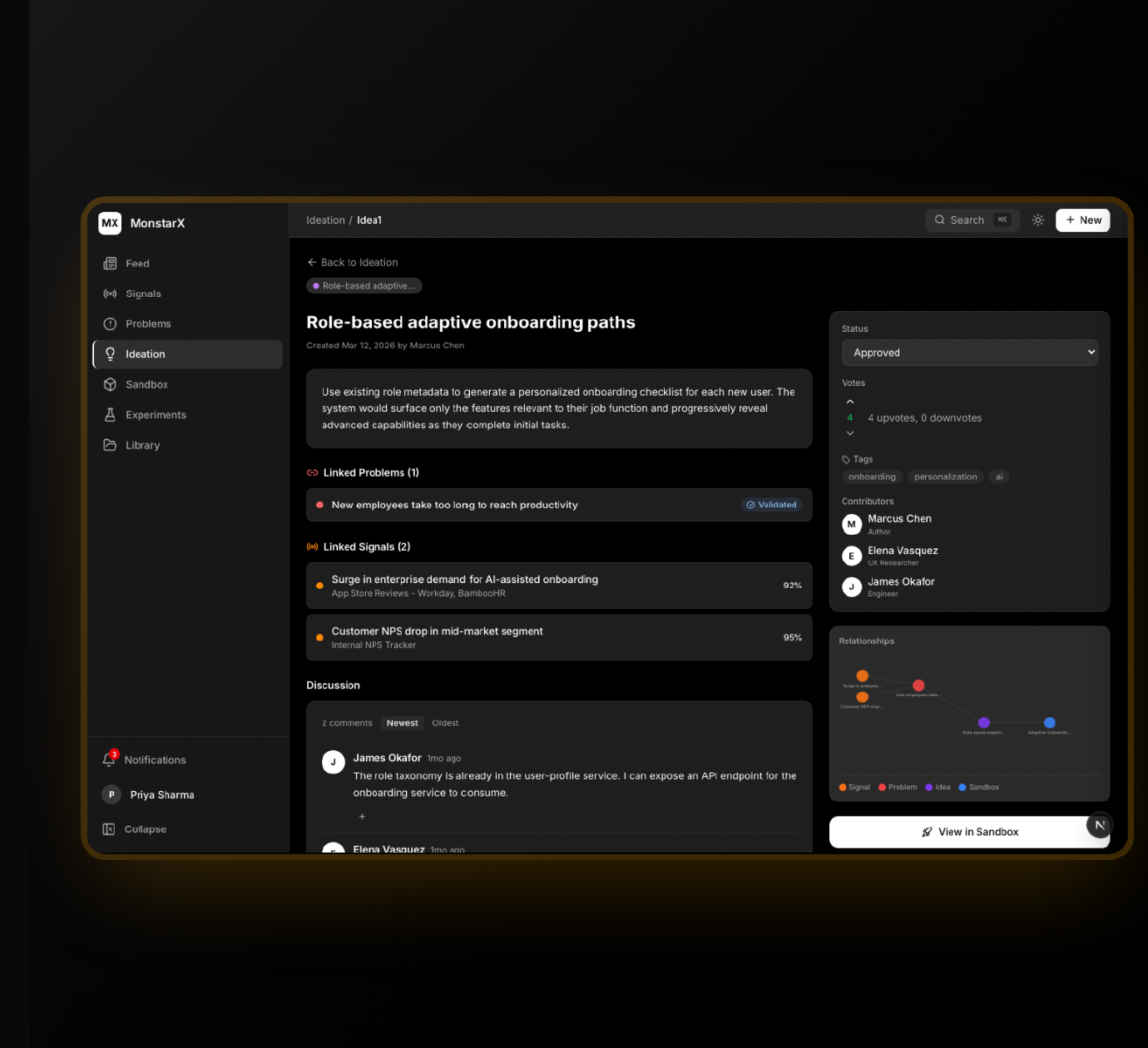Open the Approved status dropdown
1148x1048 pixels.
[969, 353]
